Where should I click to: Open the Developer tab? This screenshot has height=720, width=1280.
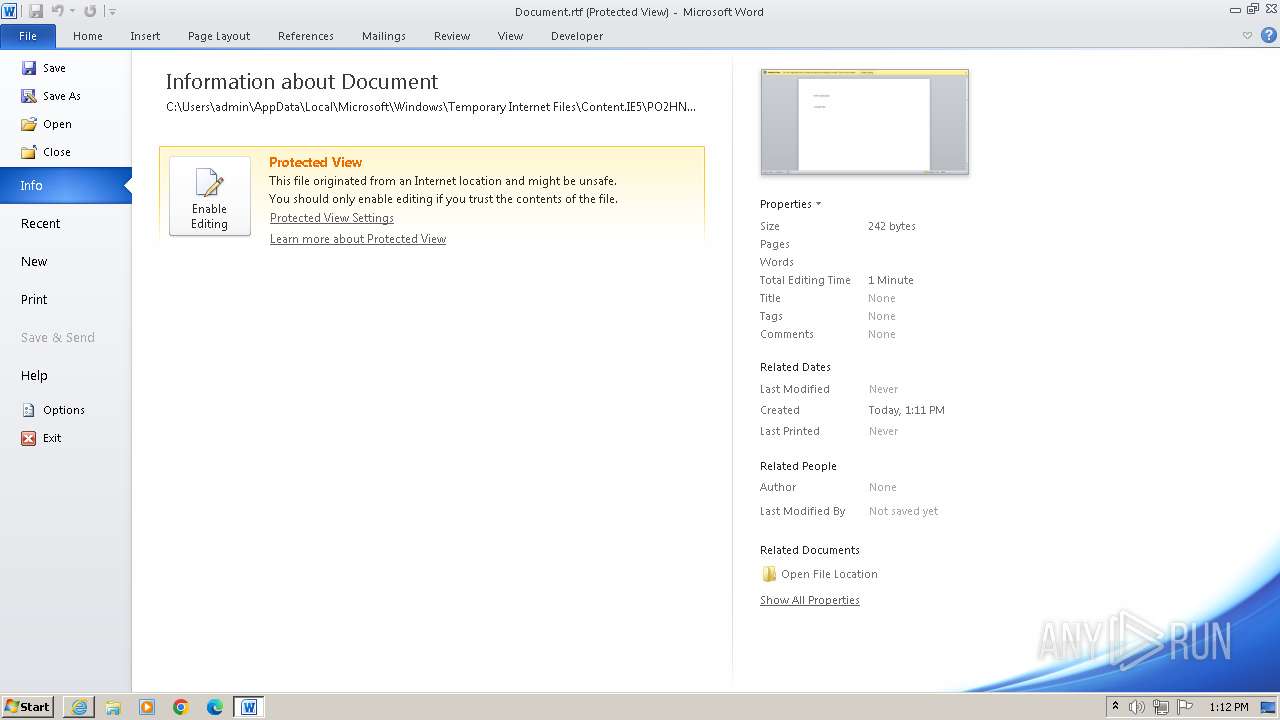(577, 36)
